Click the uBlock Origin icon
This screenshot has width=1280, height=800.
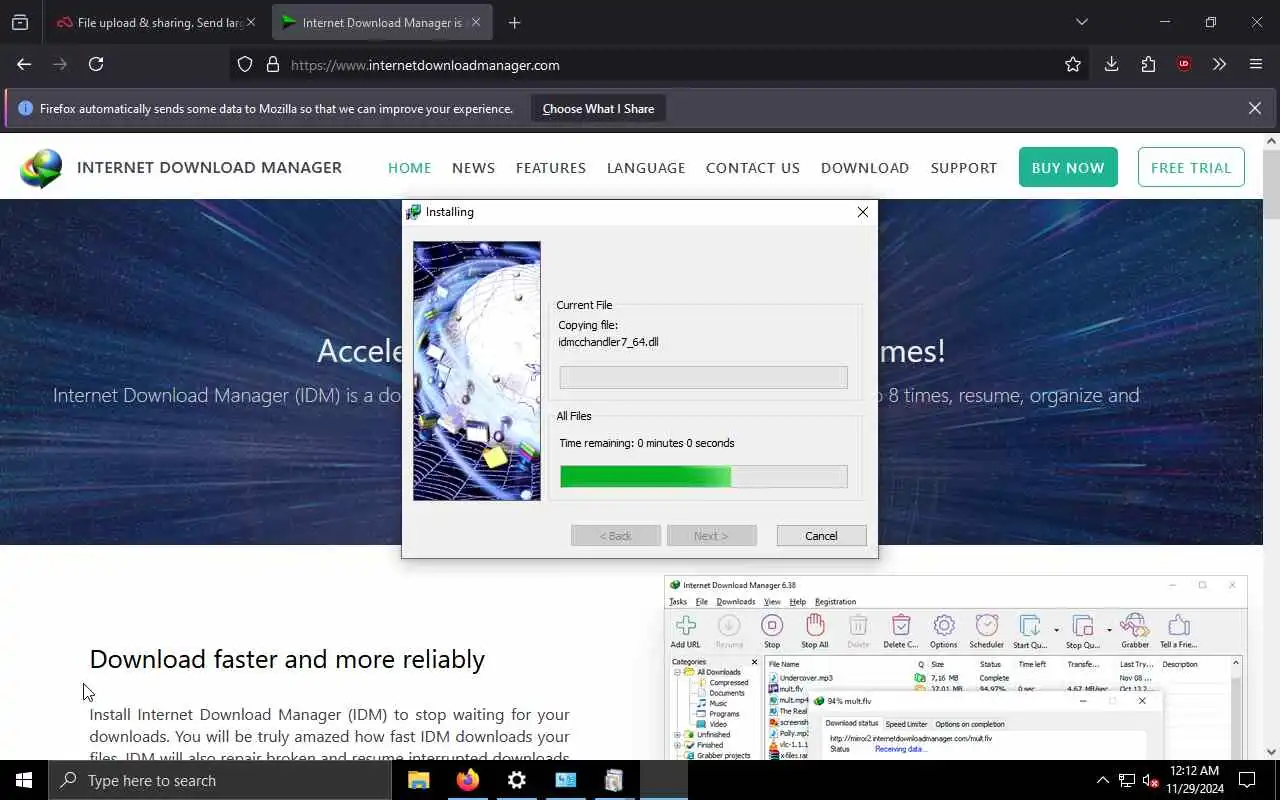(x=1184, y=65)
